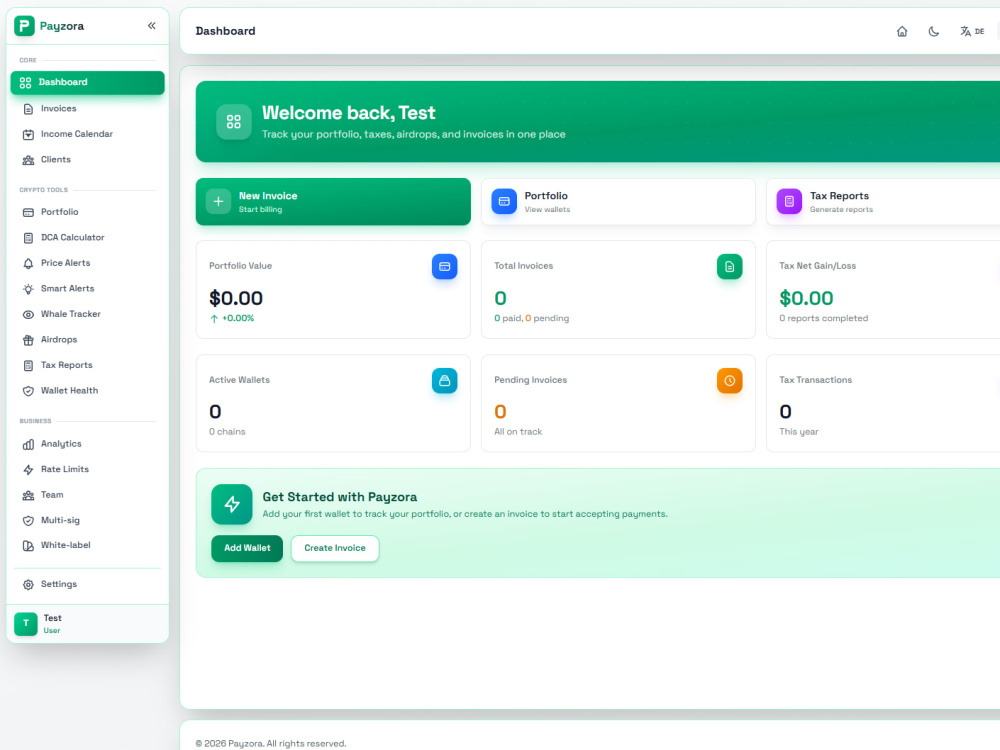The width and height of the screenshot is (1000, 750).
Task: Click the $0.00 Portfolio Value amount
Action: pyautogui.click(x=236, y=298)
